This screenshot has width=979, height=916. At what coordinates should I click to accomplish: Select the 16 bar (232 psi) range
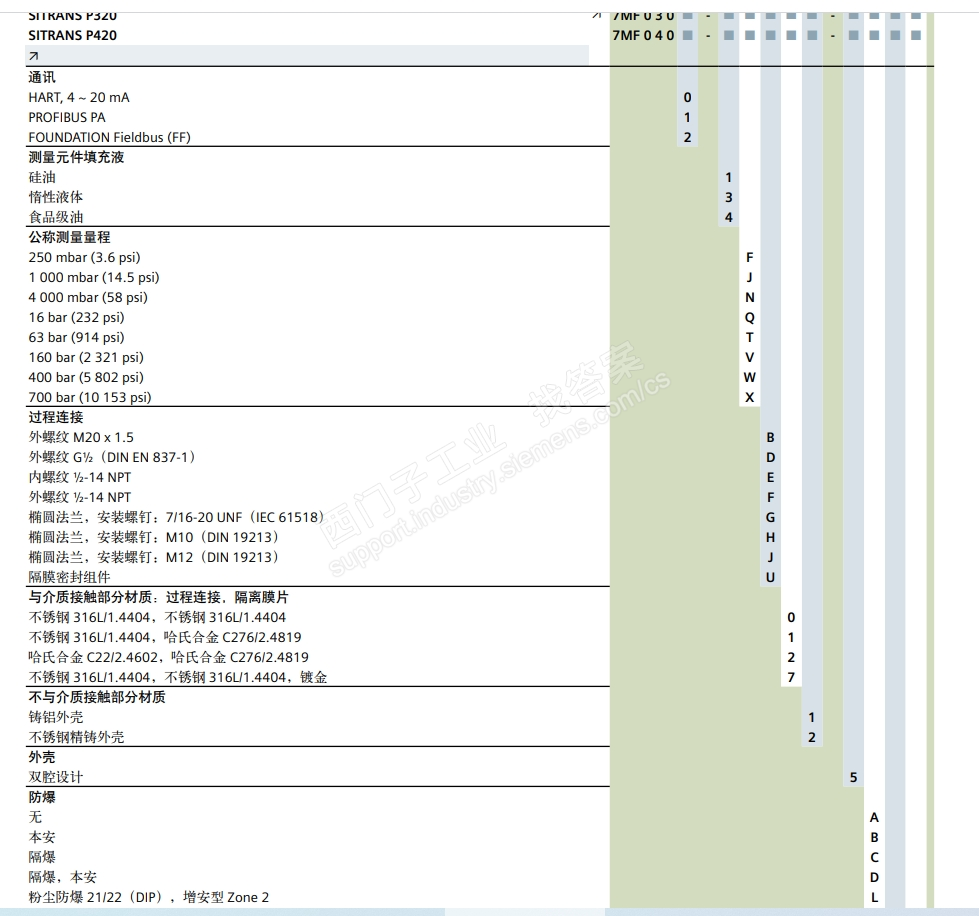pyautogui.click(x=76, y=317)
